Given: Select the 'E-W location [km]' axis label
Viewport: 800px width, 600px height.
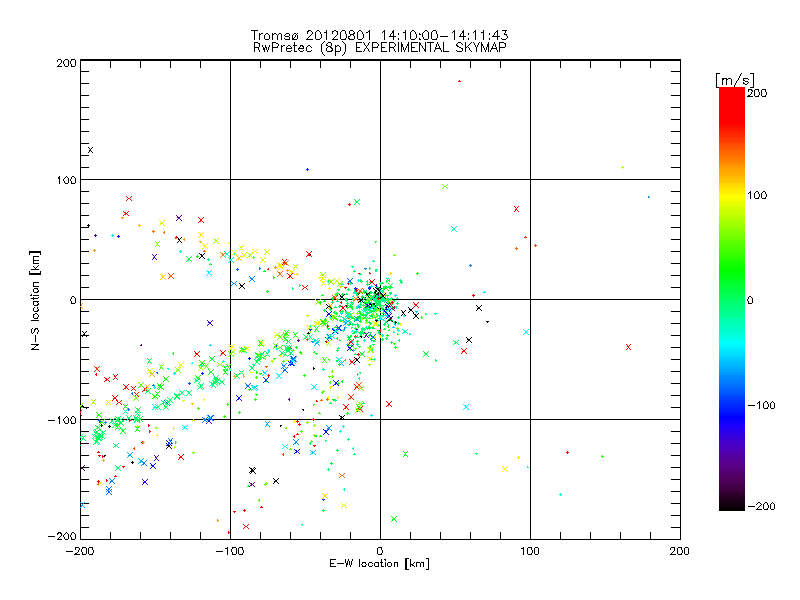Looking at the screenshot, I should click(x=379, y=564).
